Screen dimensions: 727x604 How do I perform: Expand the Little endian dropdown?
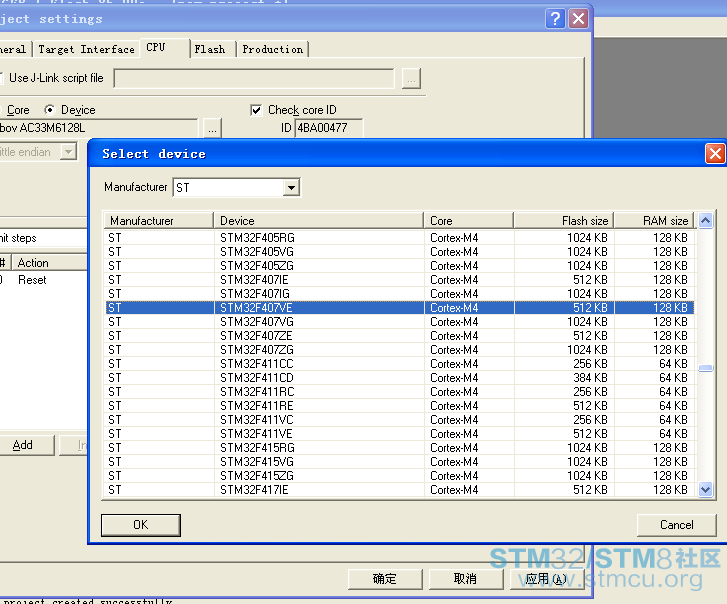[x=68, y=152]
